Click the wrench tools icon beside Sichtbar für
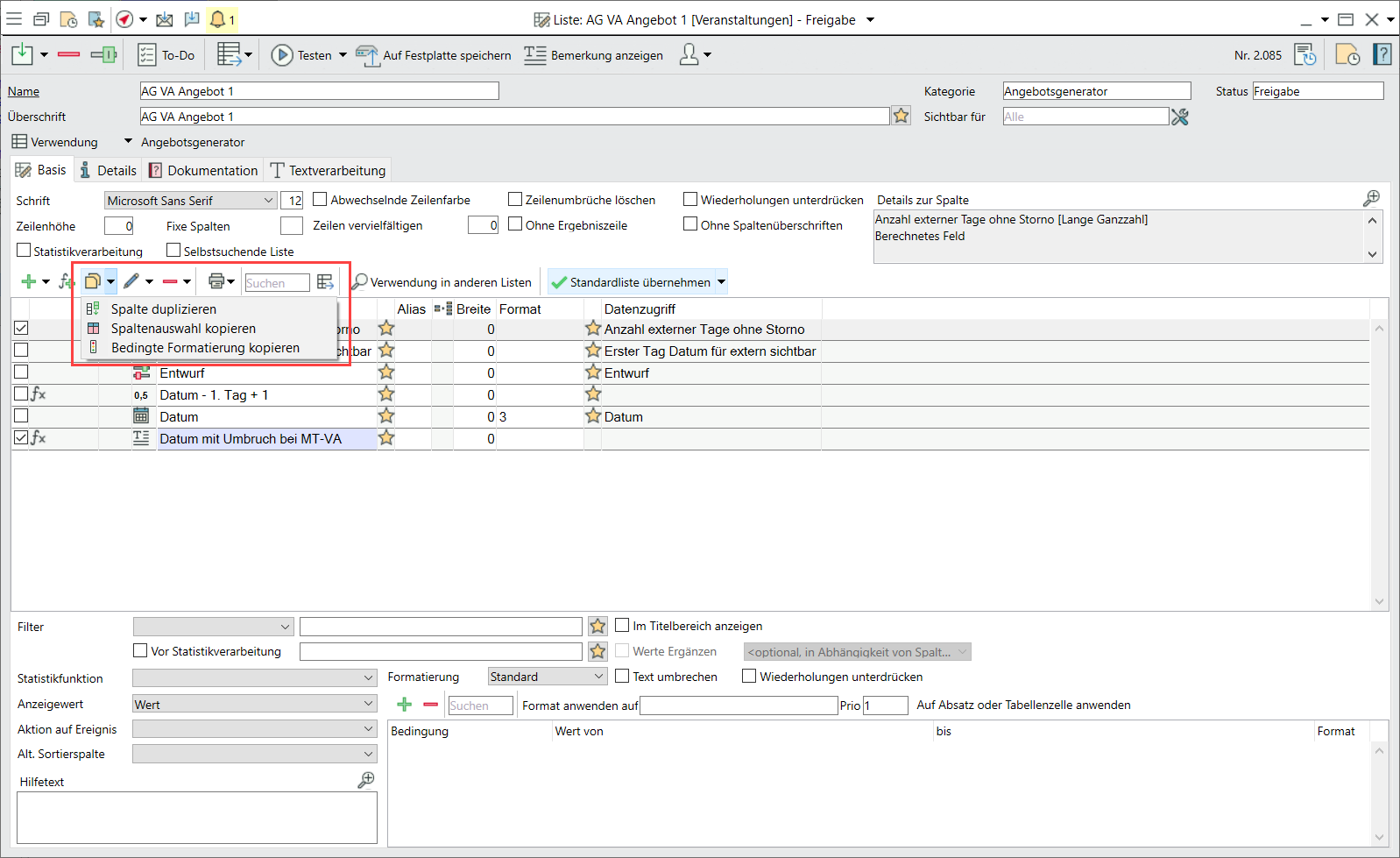This screenshot has width=1400, height=858. (x=1180, y=117)
